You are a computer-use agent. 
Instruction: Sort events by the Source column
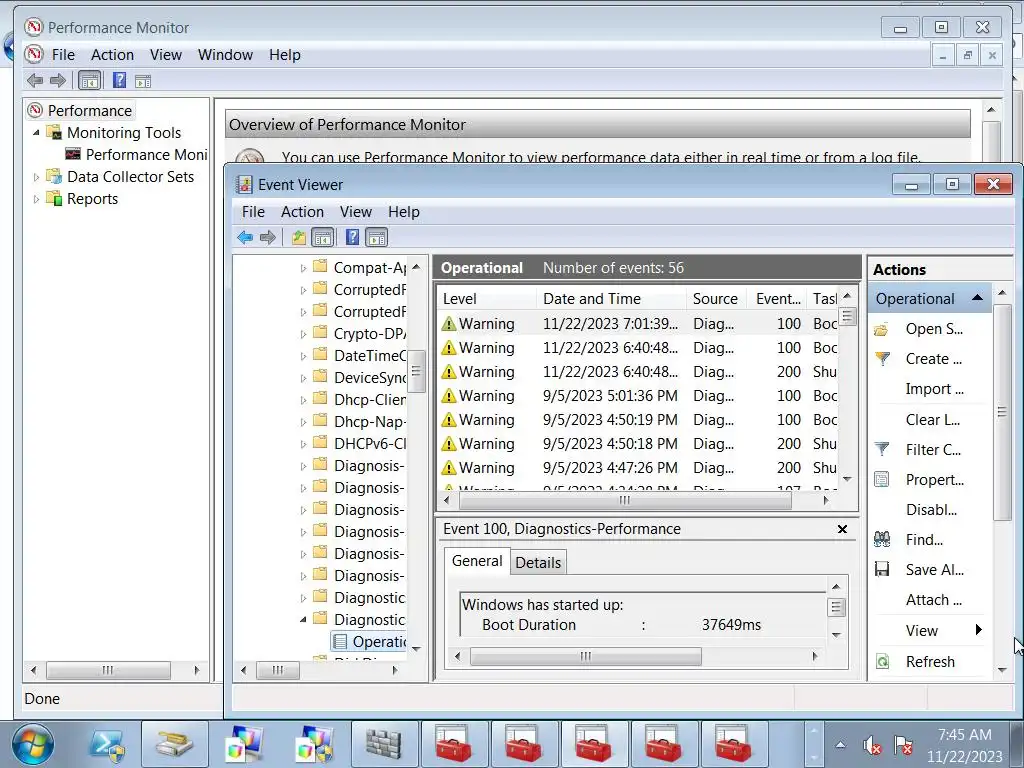(x=718, y=298)
